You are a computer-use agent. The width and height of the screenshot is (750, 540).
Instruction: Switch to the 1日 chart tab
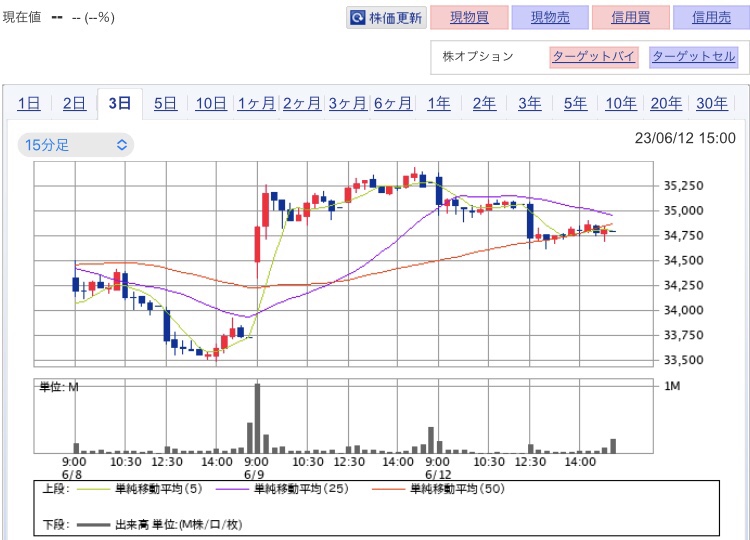tap(29, 103)
